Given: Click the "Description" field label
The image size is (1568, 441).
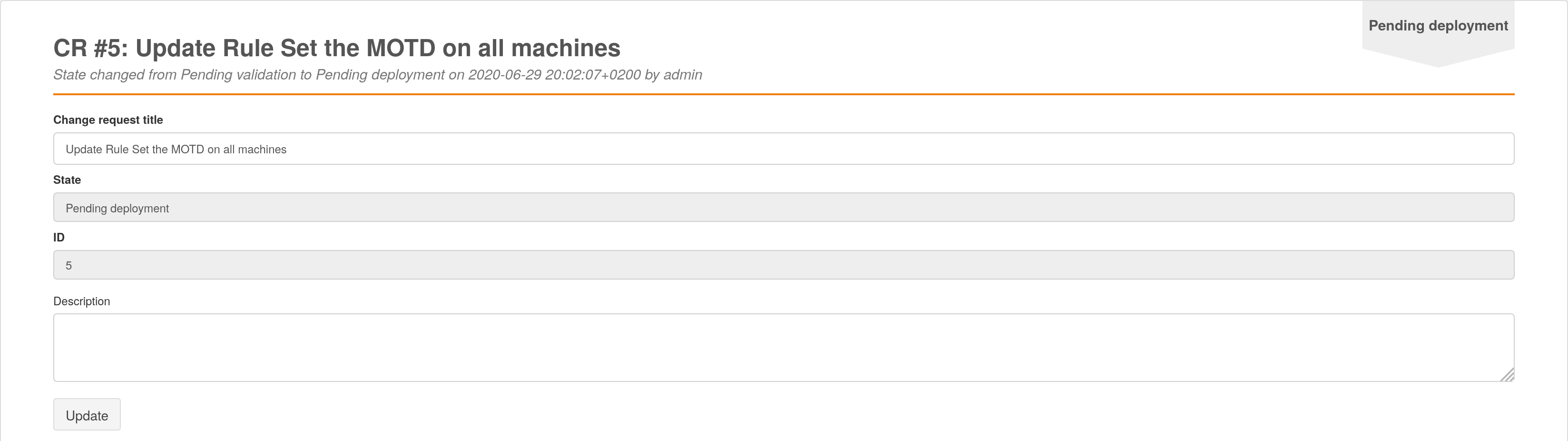Looking at the screenshot, I should click(x=81, y=301).
